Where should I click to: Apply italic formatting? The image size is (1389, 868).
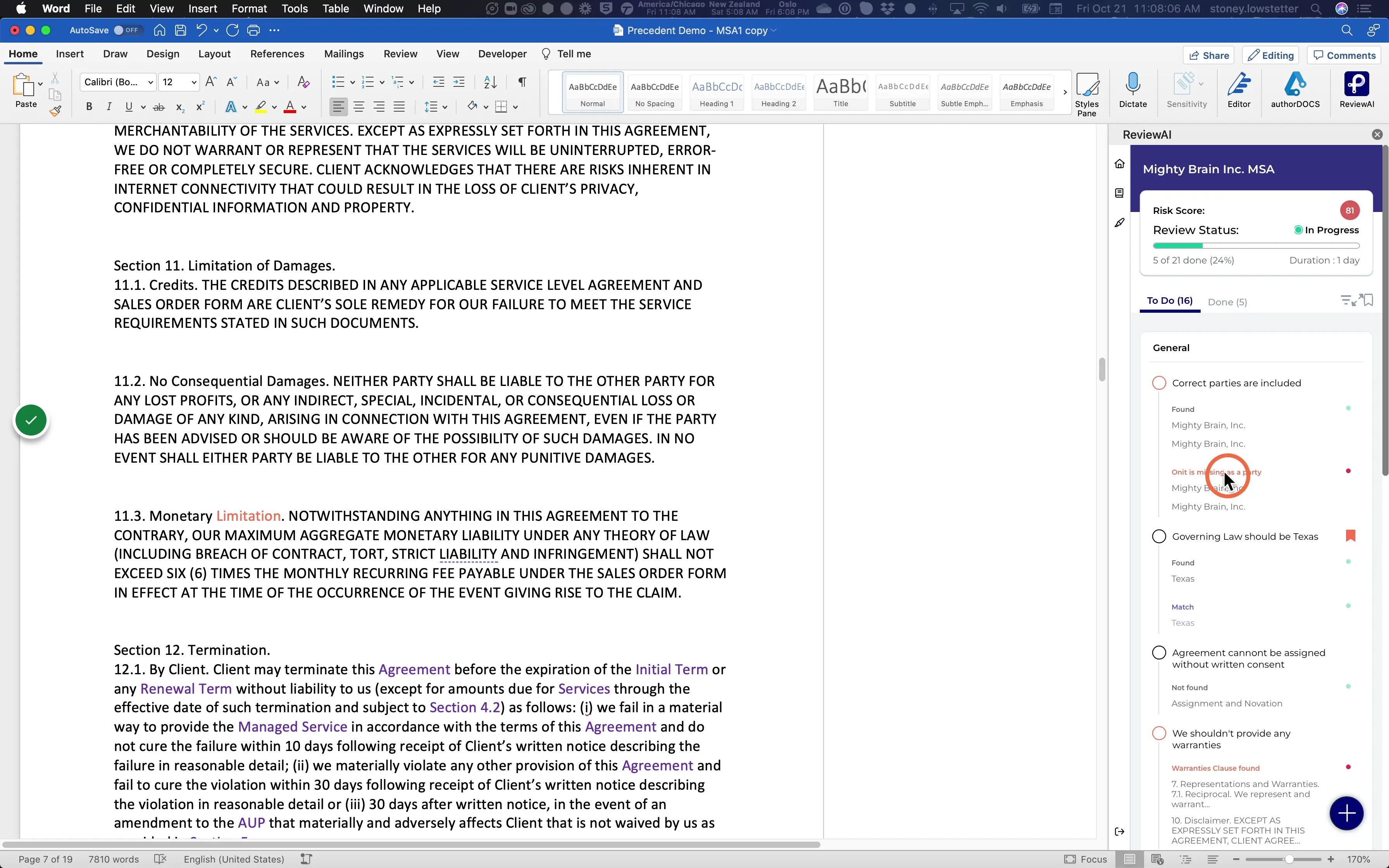point(109,107)
